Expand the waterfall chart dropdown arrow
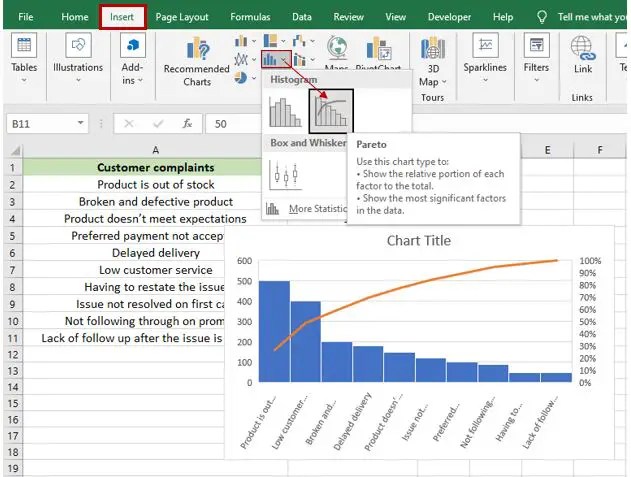This screenshot has width=631, height=477. pyautogui.click(x=312, y=41)
